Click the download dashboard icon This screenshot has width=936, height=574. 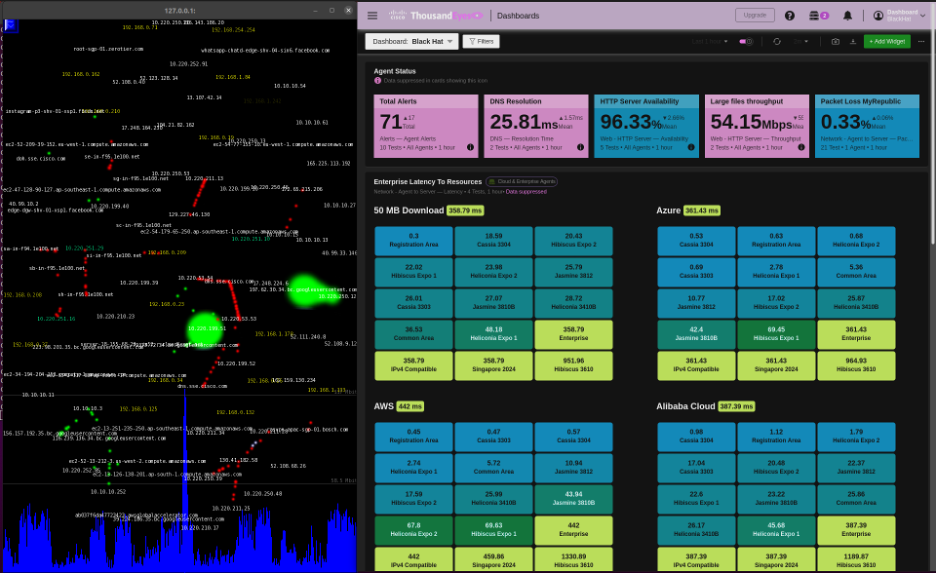tap(853, 41)
